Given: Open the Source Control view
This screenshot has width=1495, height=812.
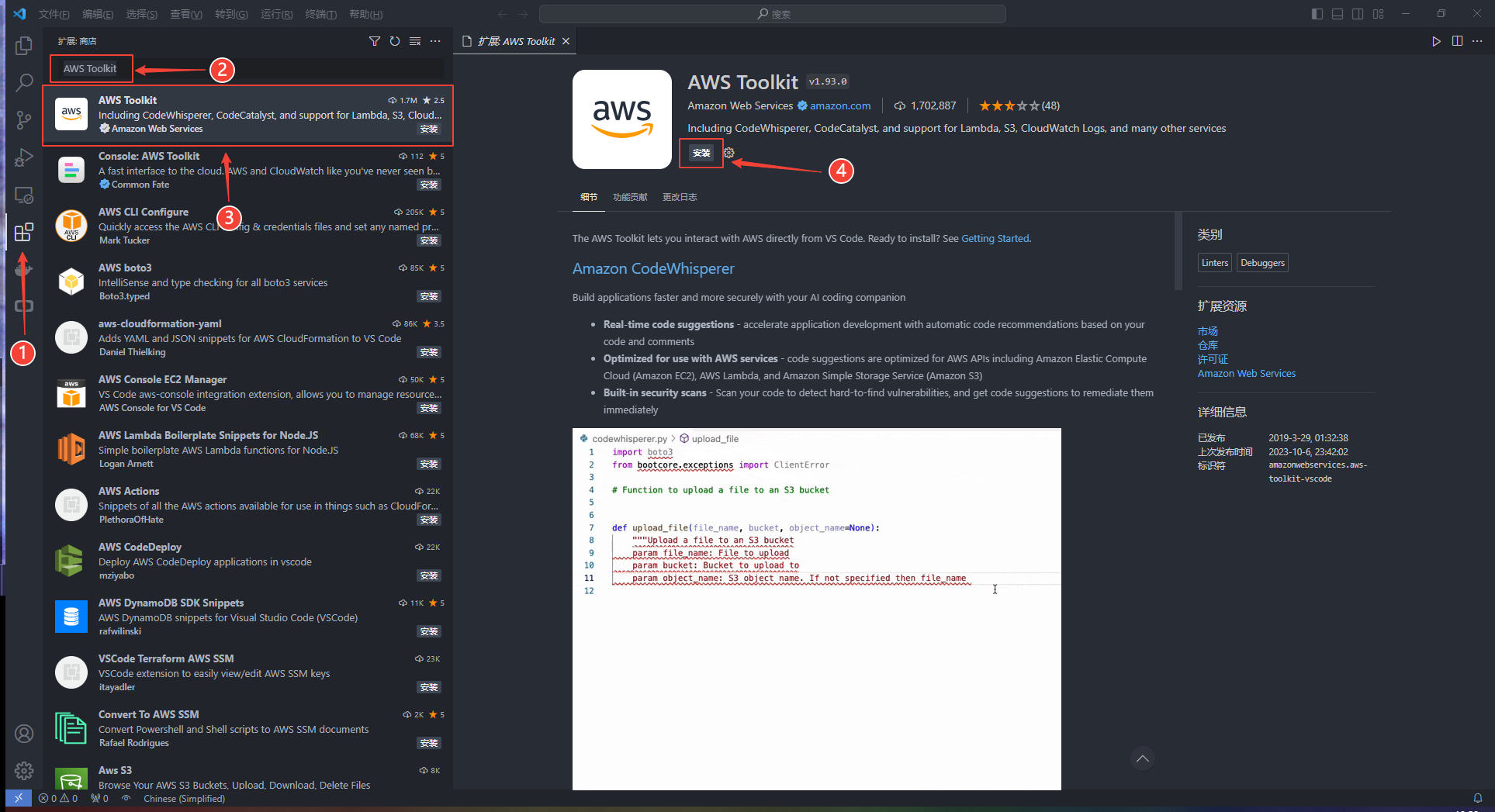Looking at the screenshot, I should [24, 119].
